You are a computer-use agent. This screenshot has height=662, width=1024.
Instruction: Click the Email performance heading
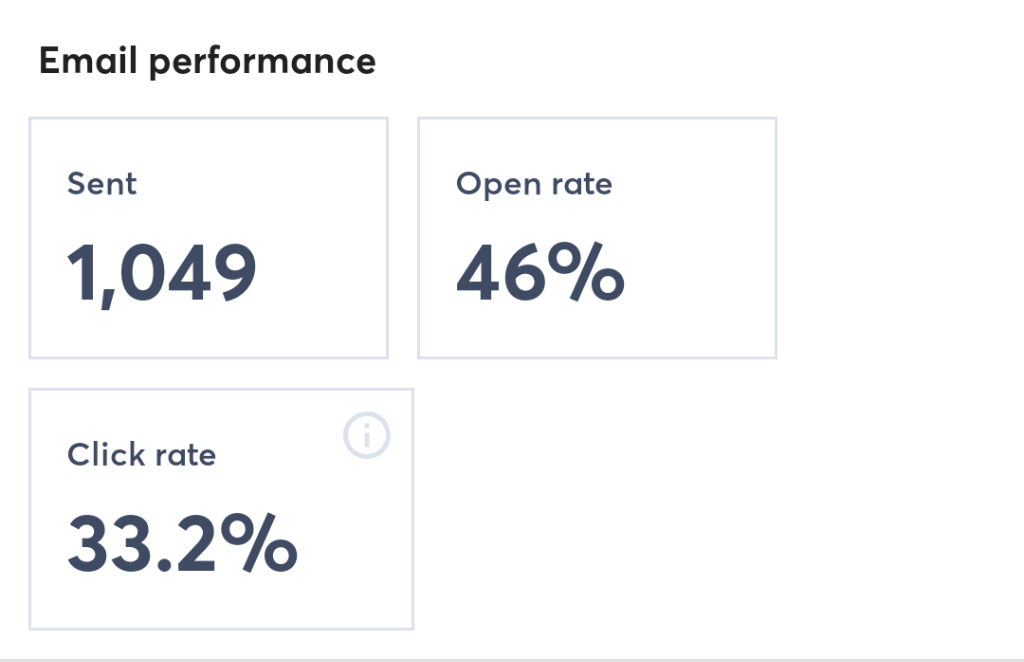206,60
